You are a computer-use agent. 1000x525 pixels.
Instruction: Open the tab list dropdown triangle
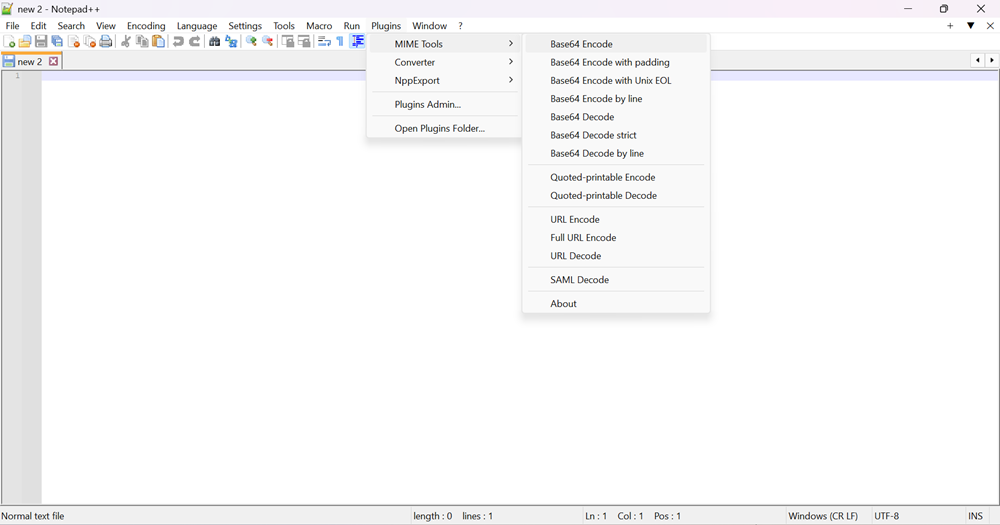[970, 26]
